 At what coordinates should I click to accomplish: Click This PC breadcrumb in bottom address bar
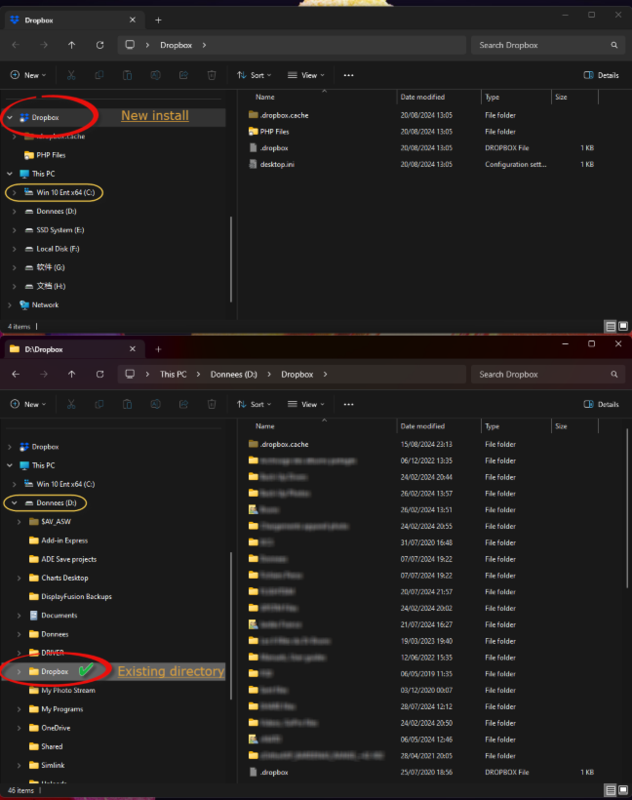pyautogui.click(x=173, y=374)
